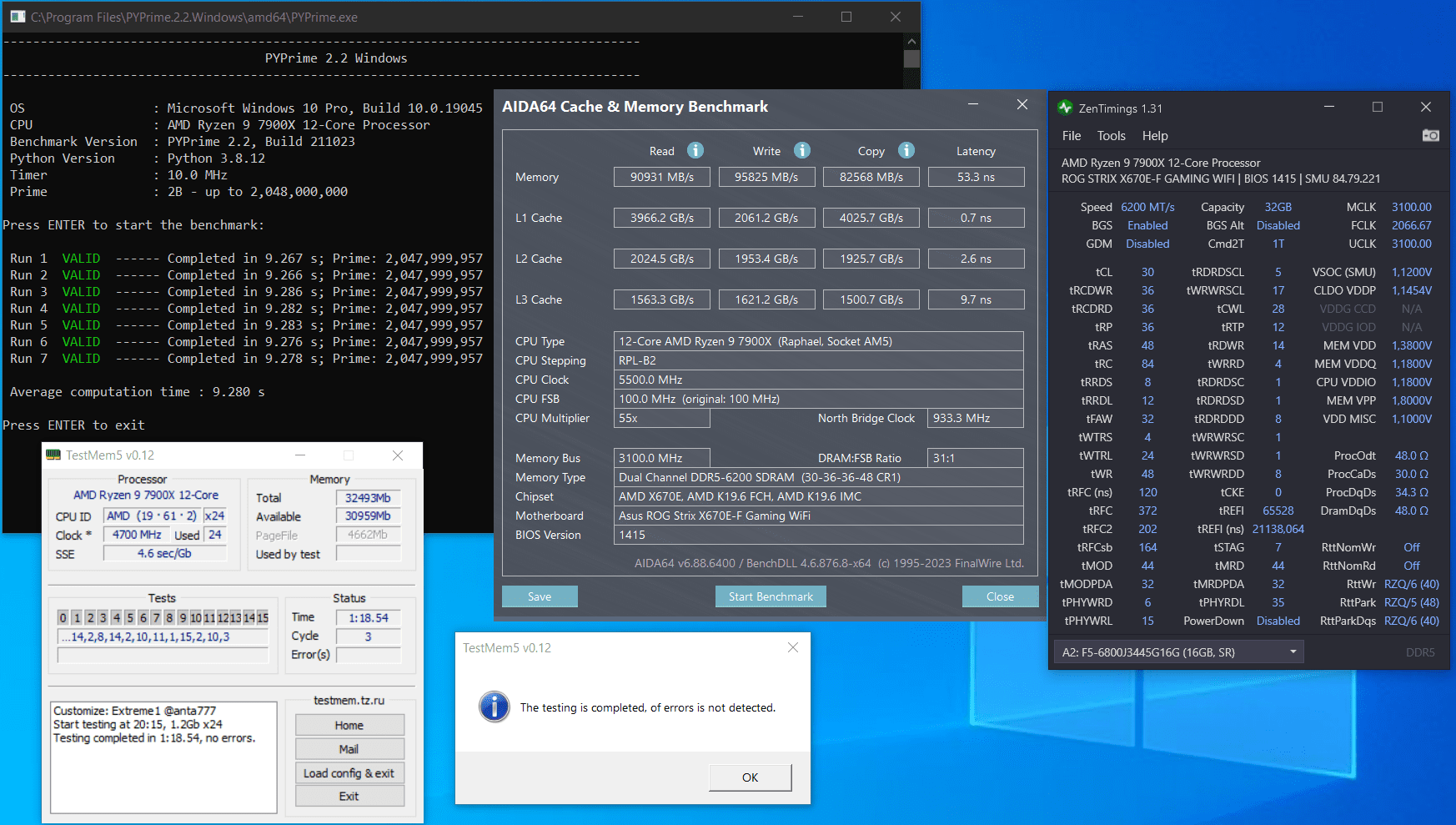
Task: Click the Run 1 VALID result line
Action: [246, 259]
